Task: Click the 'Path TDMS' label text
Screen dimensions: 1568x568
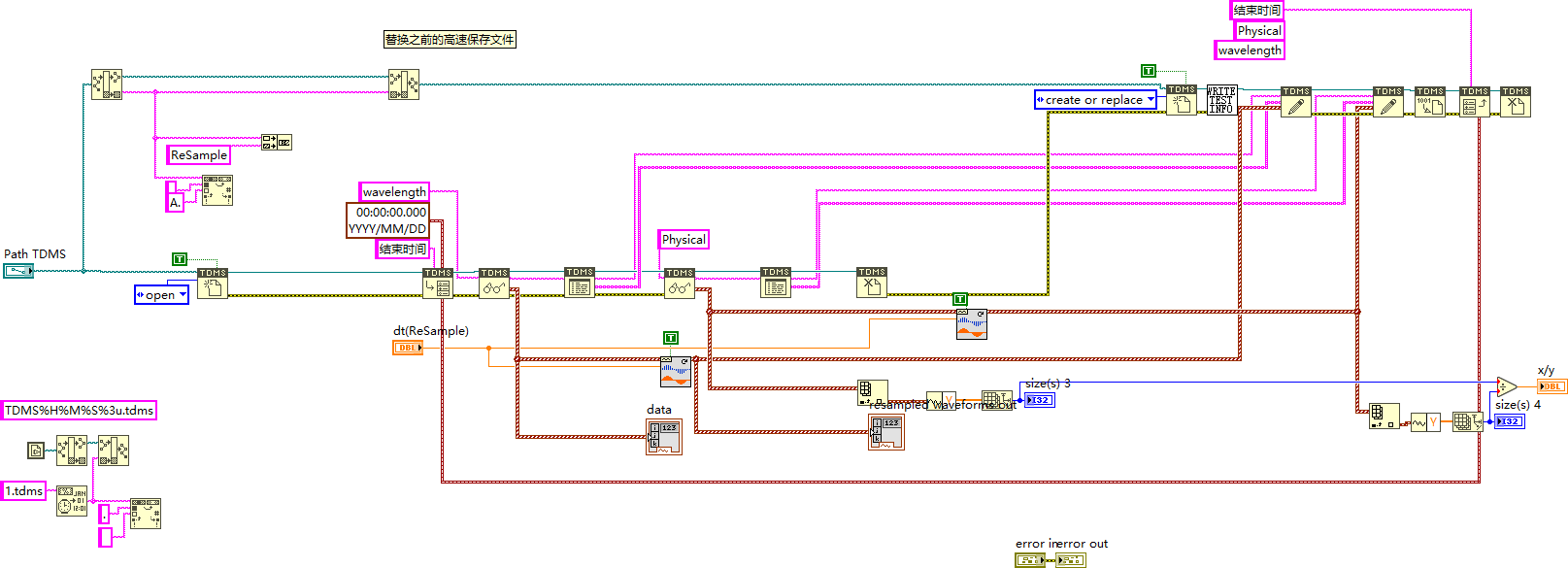Action: coord(35,254)
